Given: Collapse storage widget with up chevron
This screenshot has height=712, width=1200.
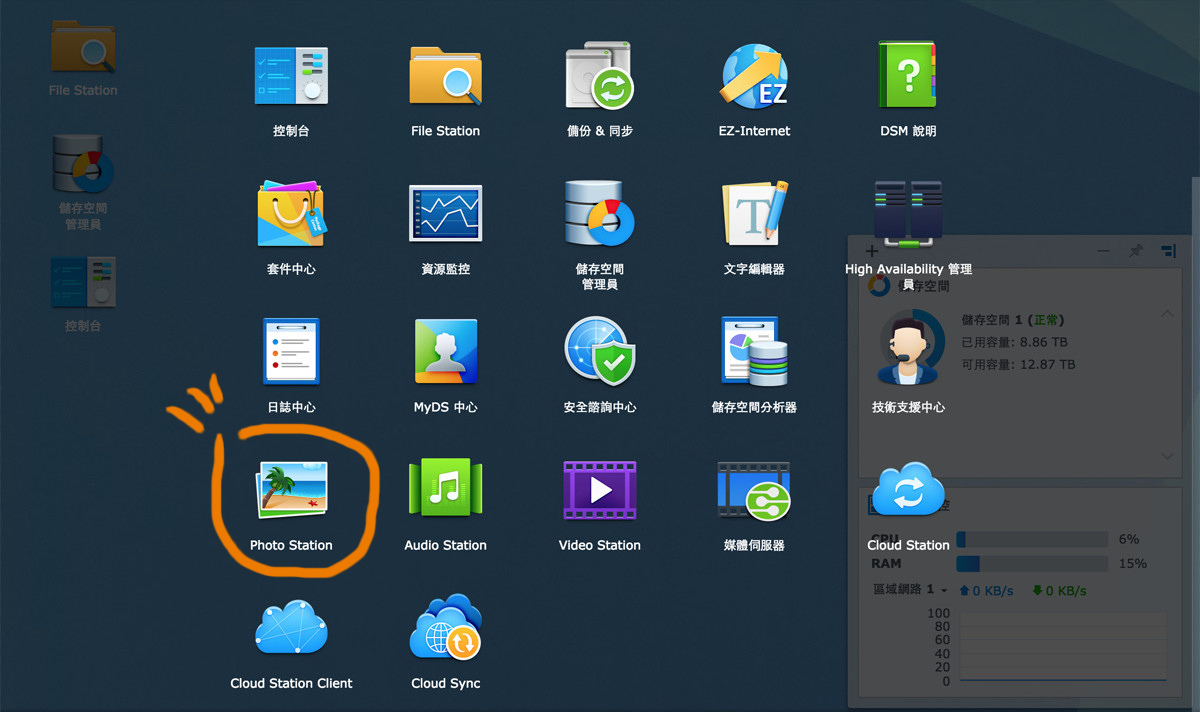Looking at the screenshot, I should click(1166, 314).
